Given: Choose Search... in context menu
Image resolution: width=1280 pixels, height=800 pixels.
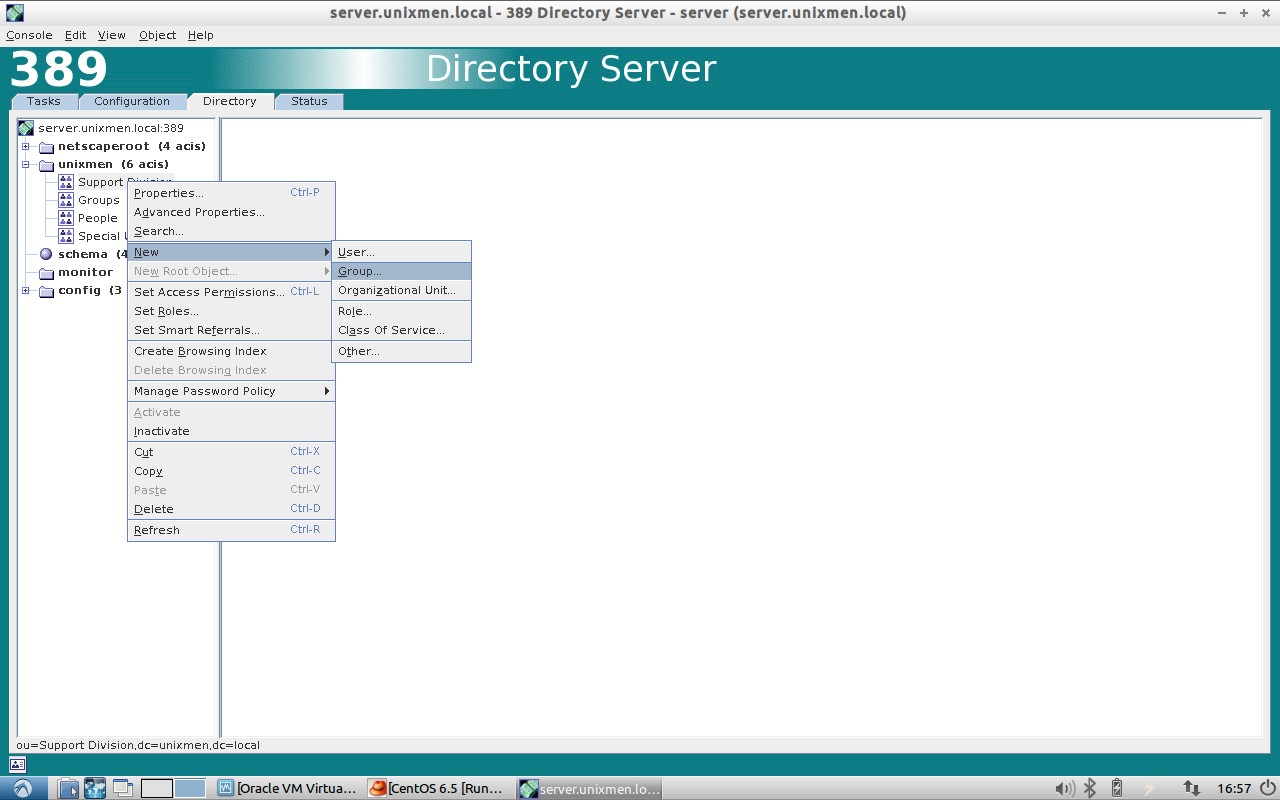Looking at the screenshot, I should 231,231.
